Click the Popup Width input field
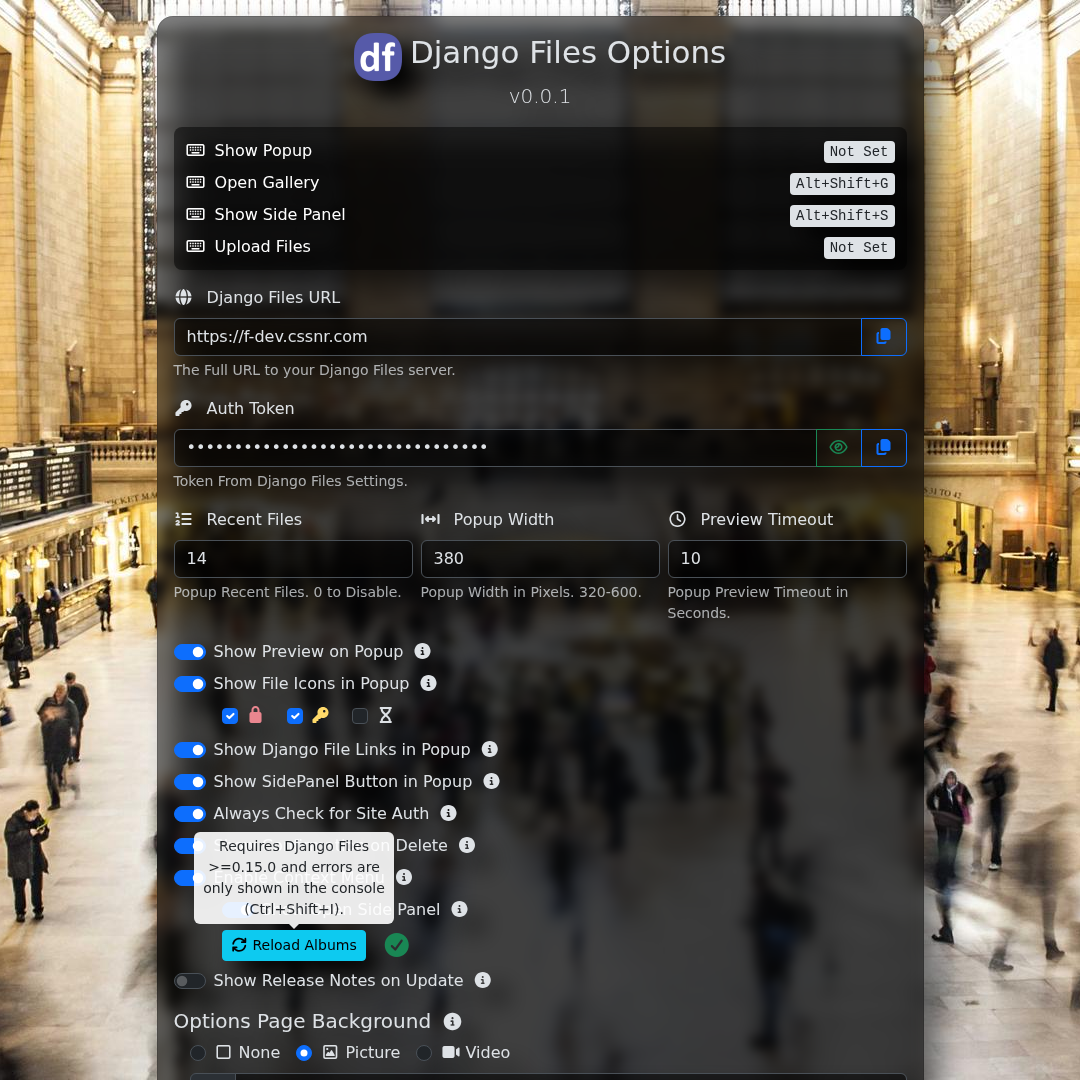 pyautogui.click(x=539, y=559)
